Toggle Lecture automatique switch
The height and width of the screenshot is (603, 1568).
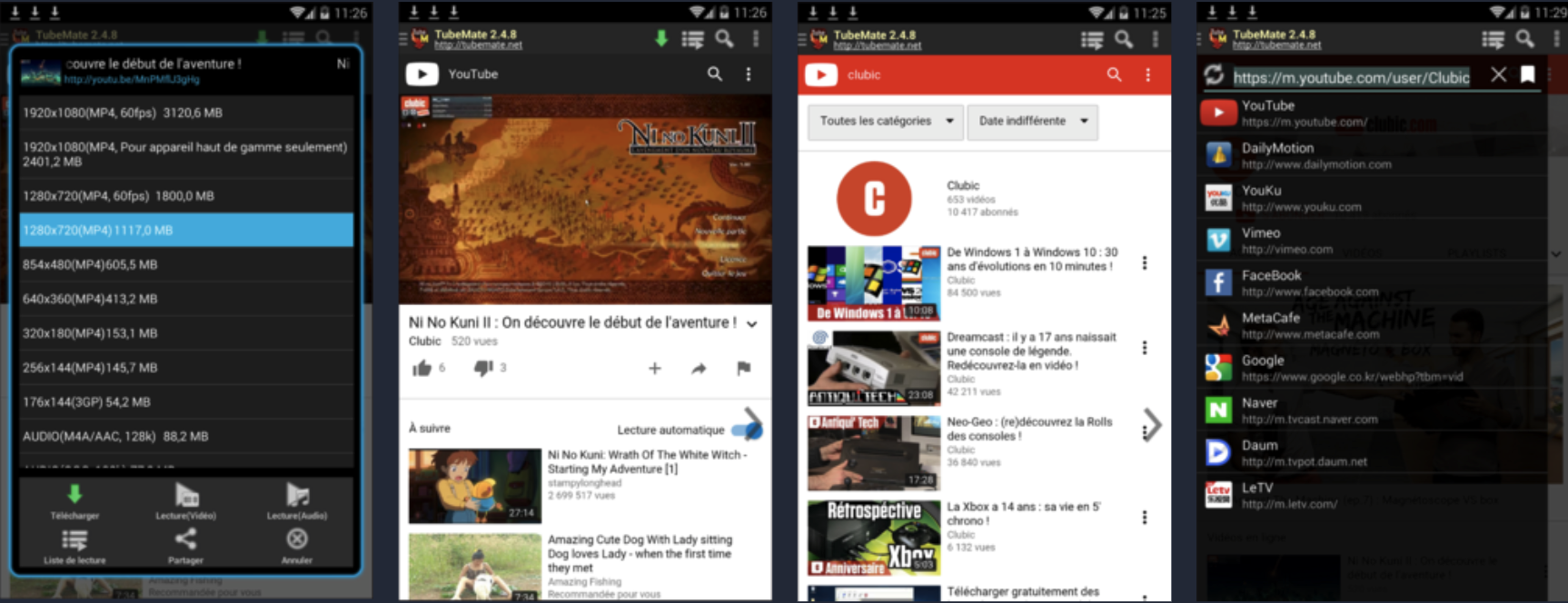(747, 430)
